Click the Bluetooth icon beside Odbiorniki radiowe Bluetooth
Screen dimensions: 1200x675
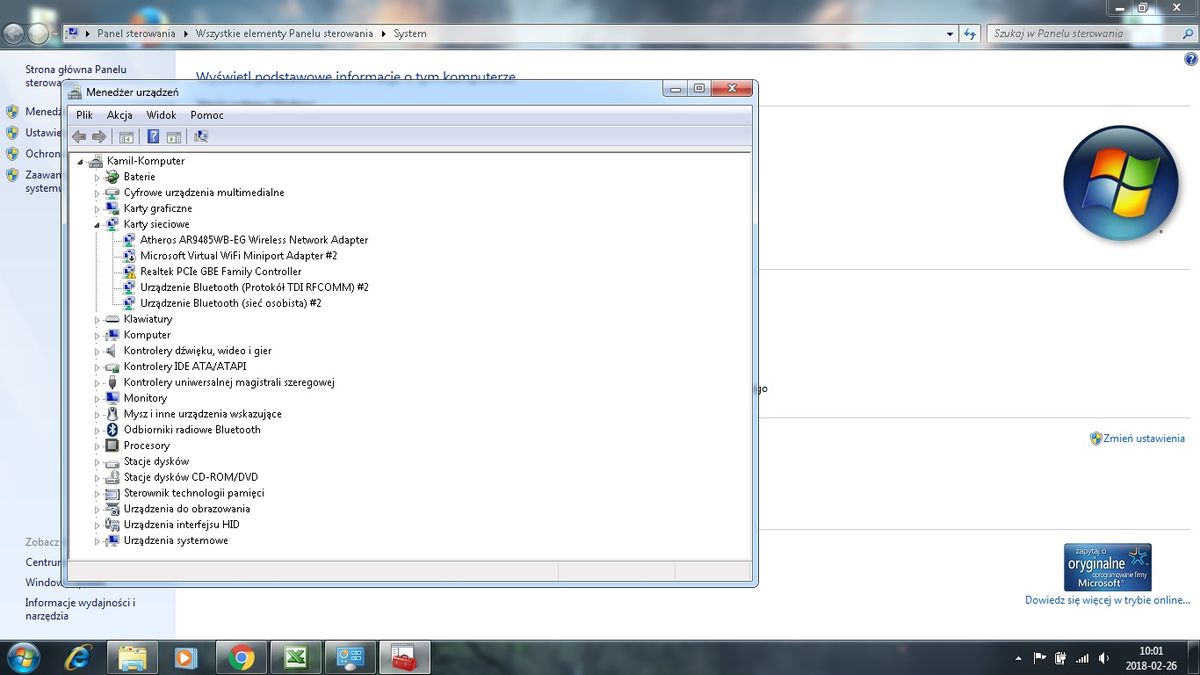pyautogui.click(x=112, y=430)
